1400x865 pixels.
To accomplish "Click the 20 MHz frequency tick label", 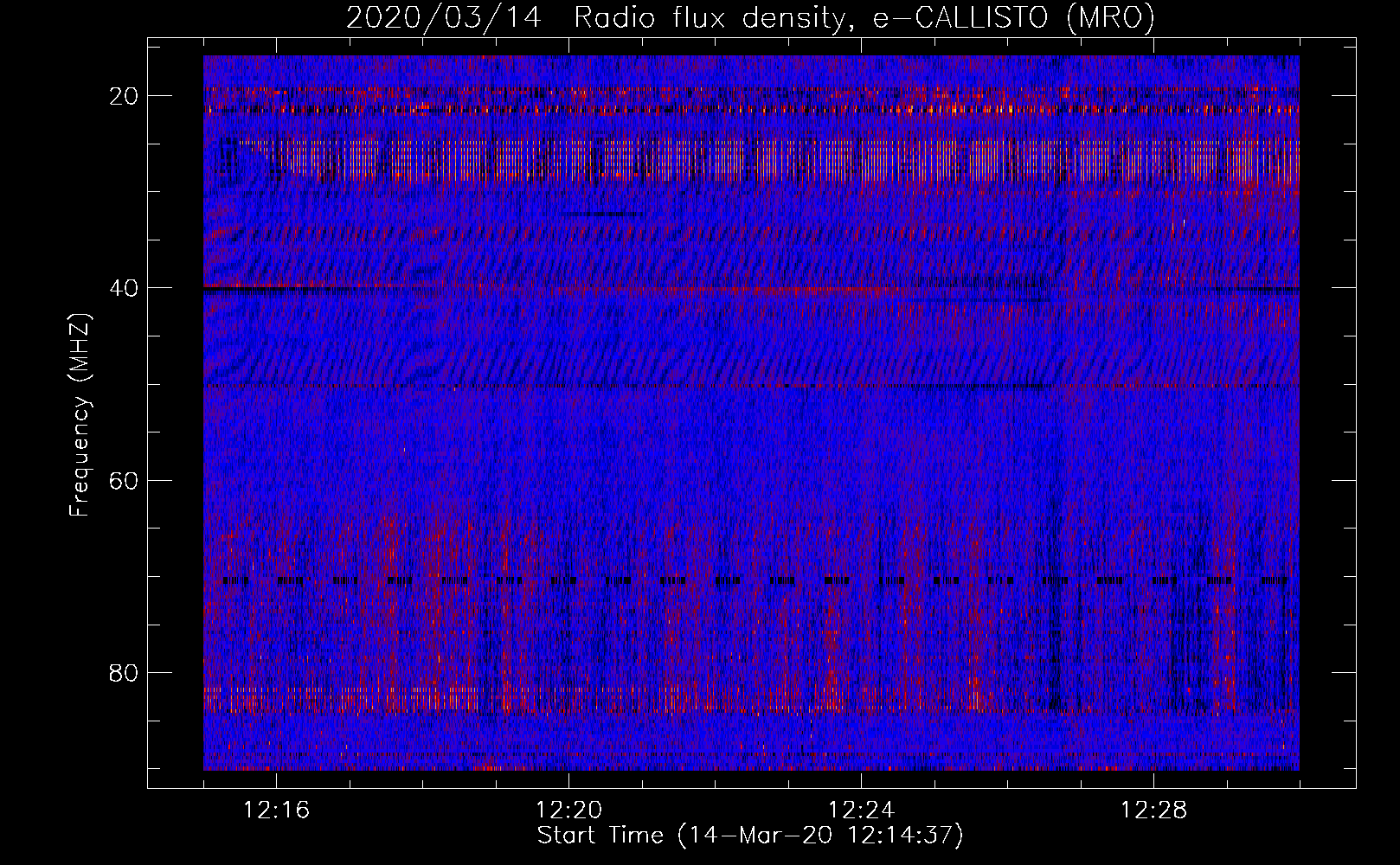I will click(x=124, y=96).
